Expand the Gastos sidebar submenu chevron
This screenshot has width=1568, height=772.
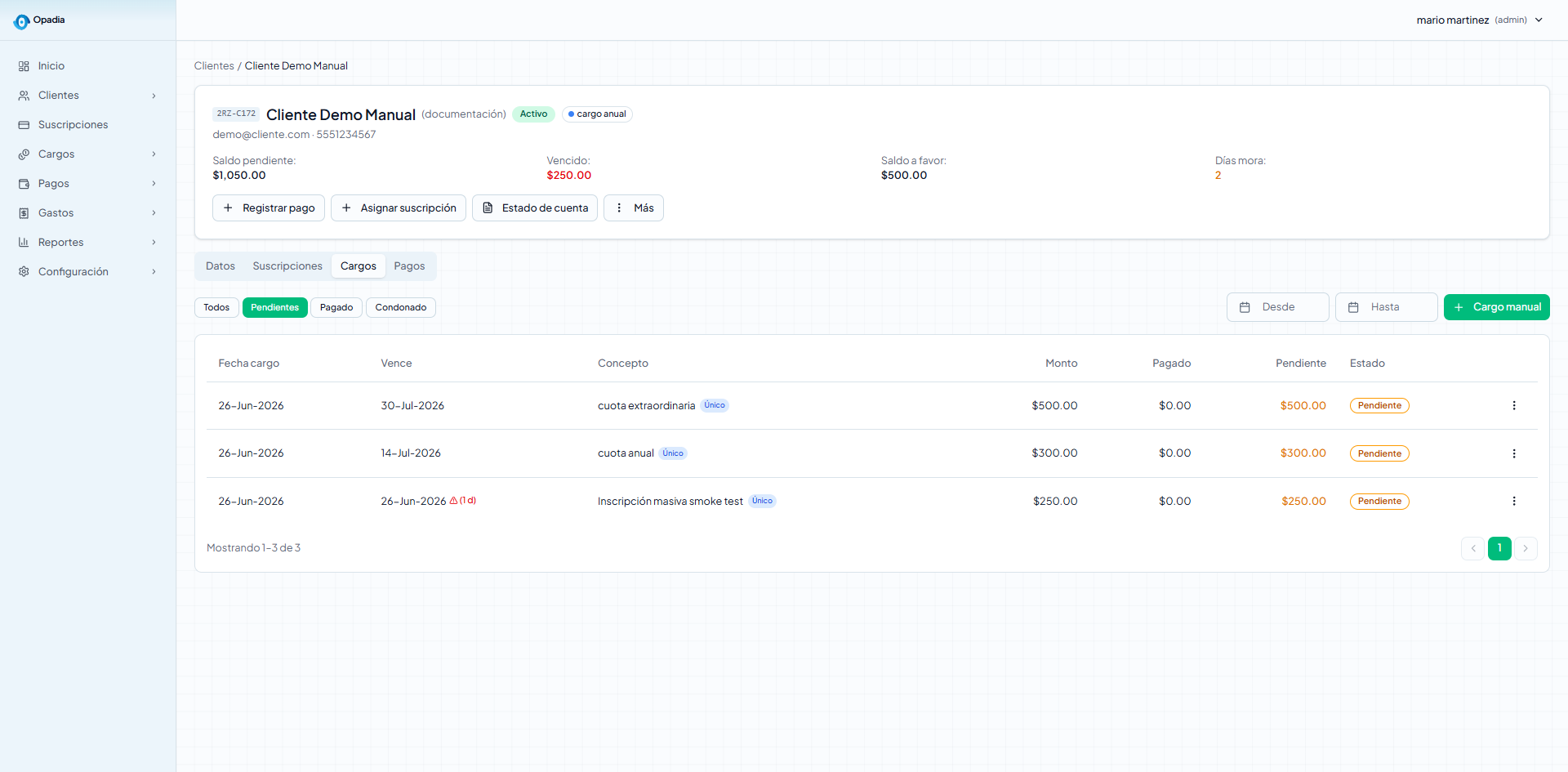154,213
